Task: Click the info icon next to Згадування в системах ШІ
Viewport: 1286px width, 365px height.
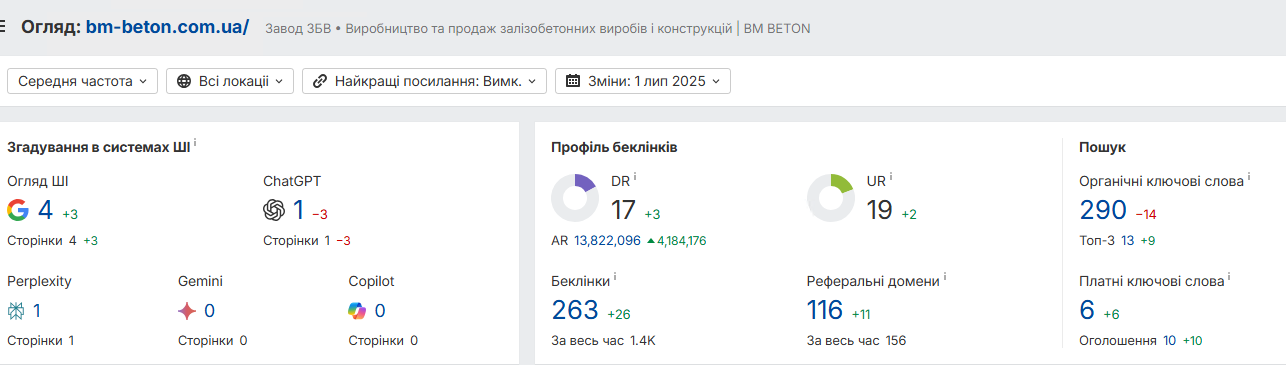Action: (195, 144)
